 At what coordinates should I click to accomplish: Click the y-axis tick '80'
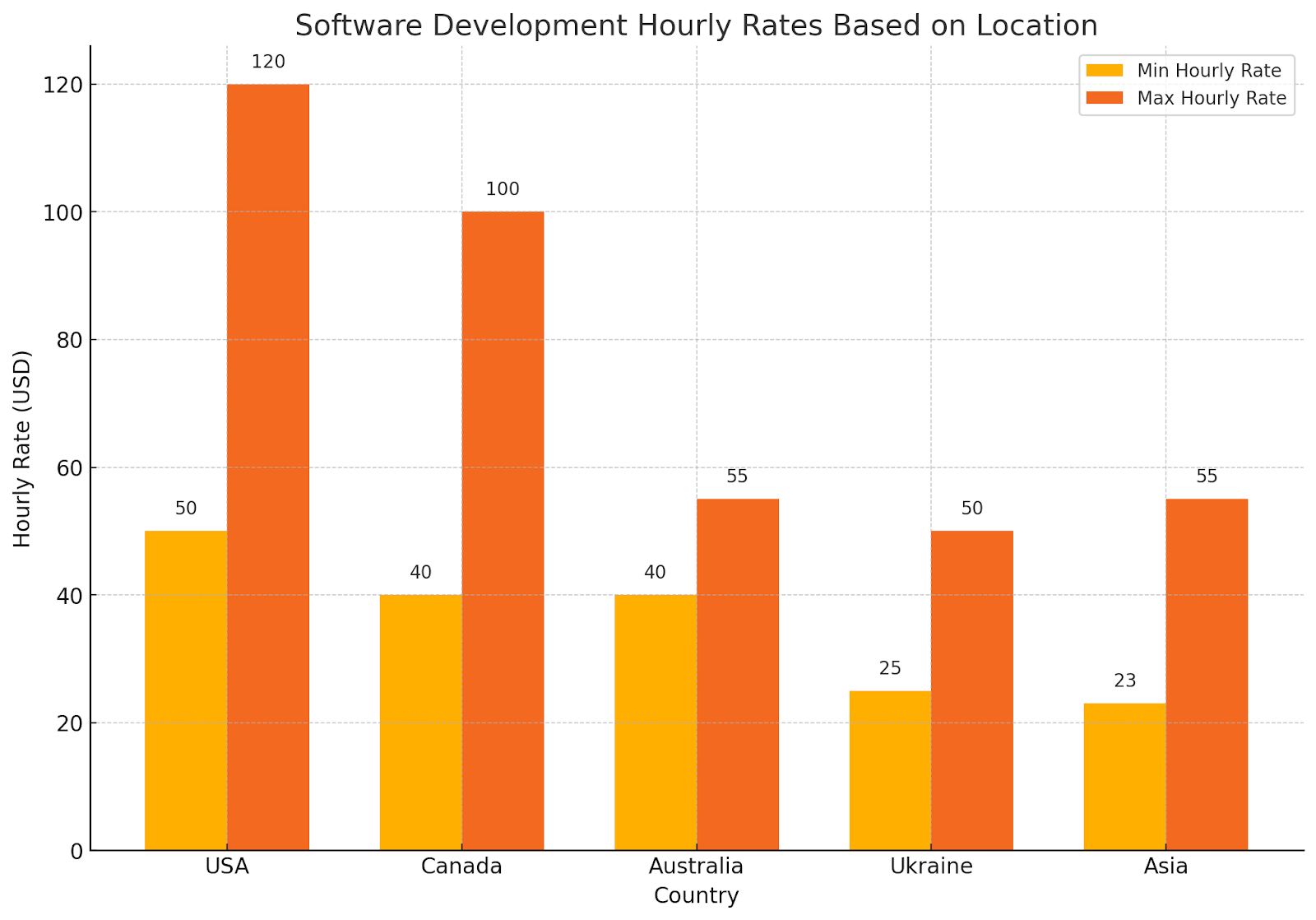coord(70,340)
